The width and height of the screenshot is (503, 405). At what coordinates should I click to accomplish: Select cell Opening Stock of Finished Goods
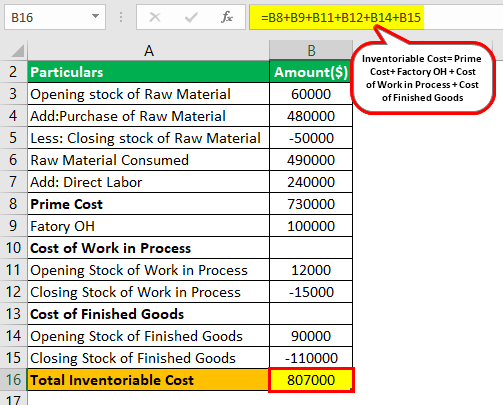(149, 336)
